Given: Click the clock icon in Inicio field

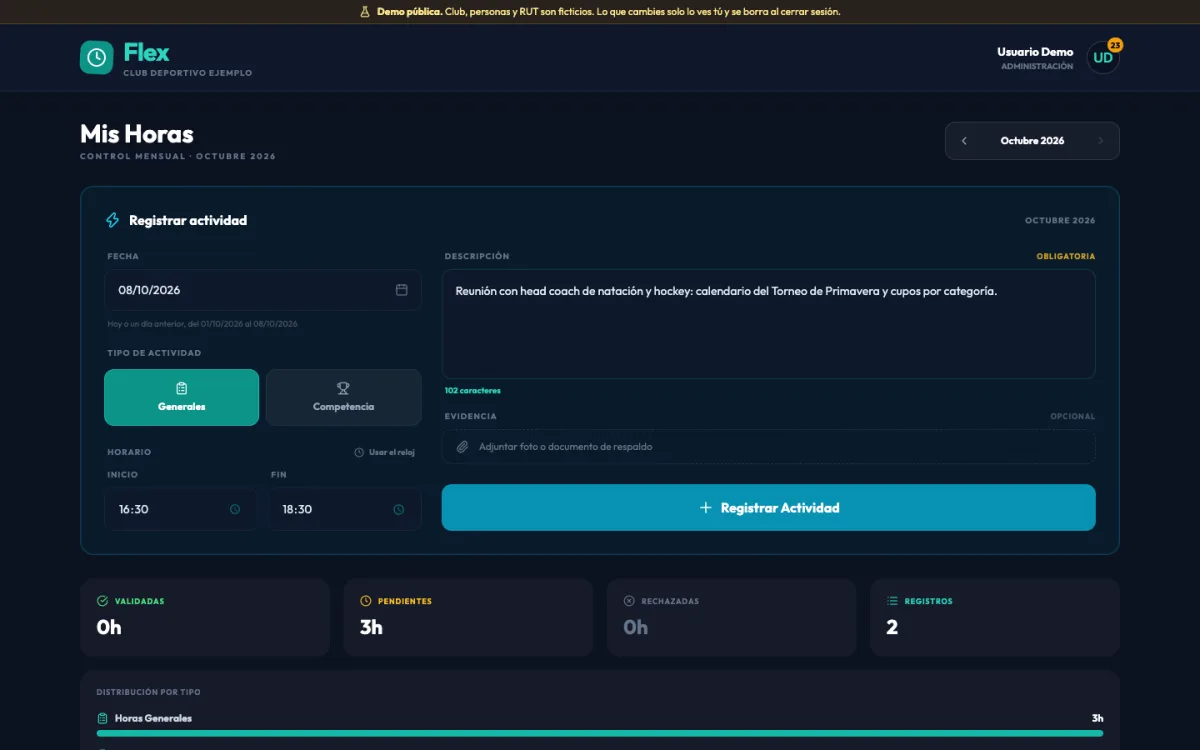Looking at the screenshot, I should point(235,509).
